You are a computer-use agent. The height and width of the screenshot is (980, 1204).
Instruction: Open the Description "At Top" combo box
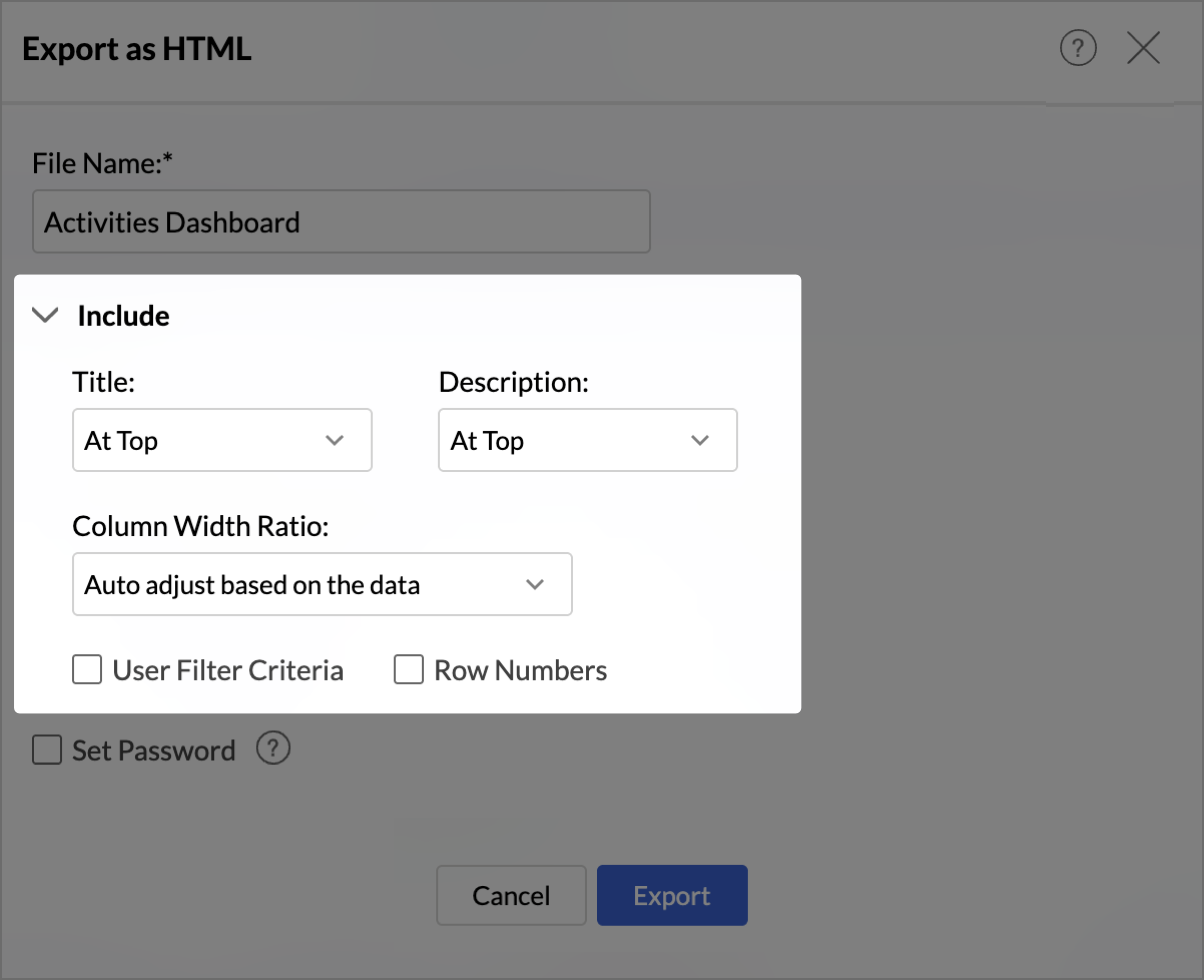click(x=565, y=441)
